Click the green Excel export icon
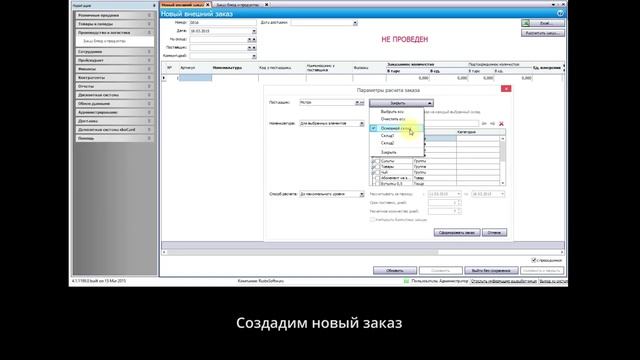Viewport: 640px width, 360px height. [525, 23]
